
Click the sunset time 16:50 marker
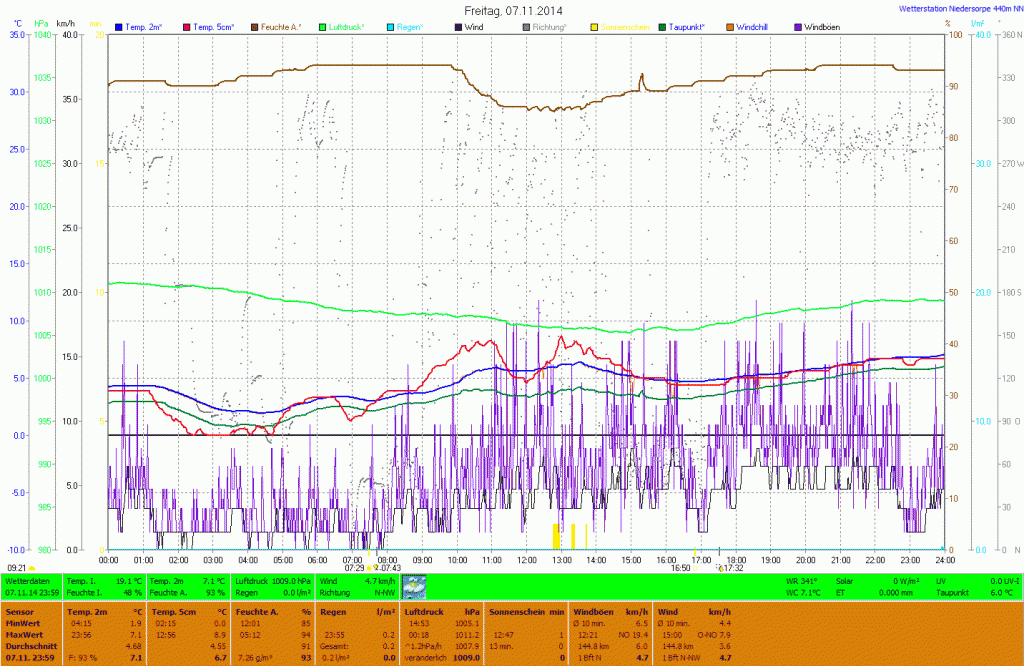[x=680, y=568]
